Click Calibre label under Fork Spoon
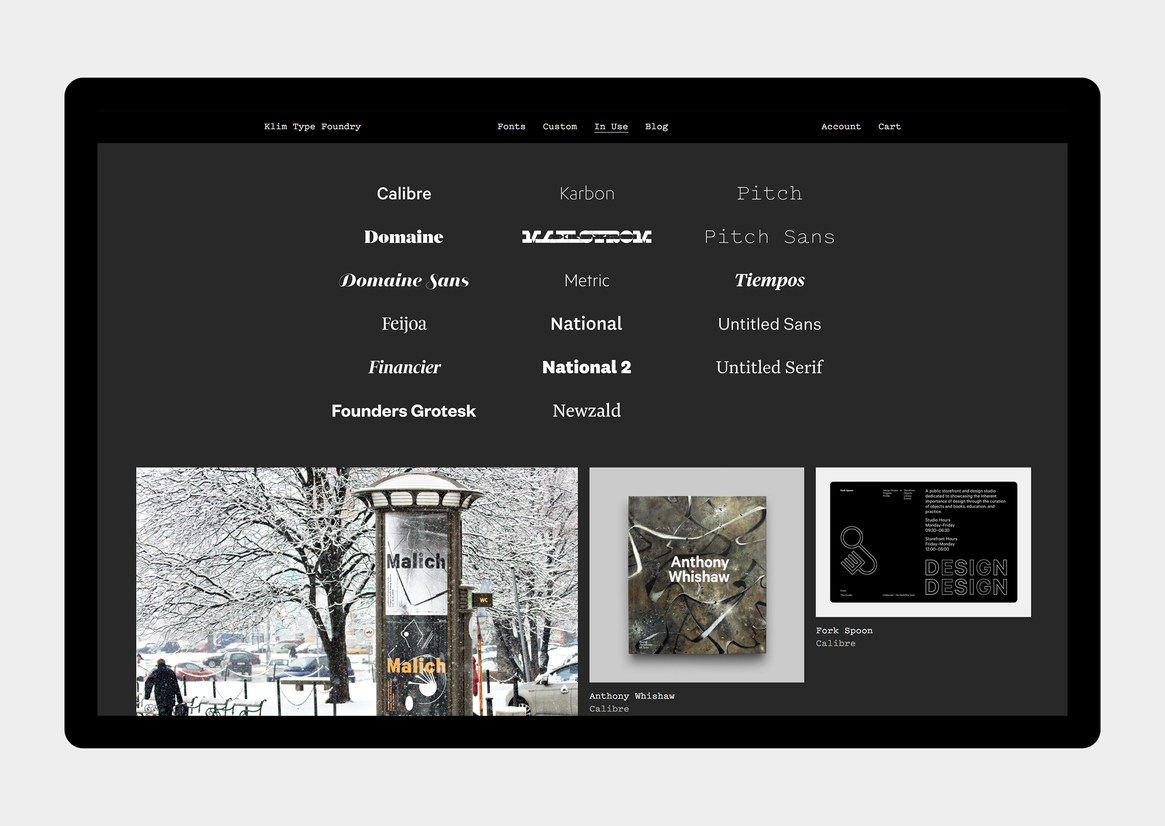The image size is (1165, 826). click(x=835, y=643)
